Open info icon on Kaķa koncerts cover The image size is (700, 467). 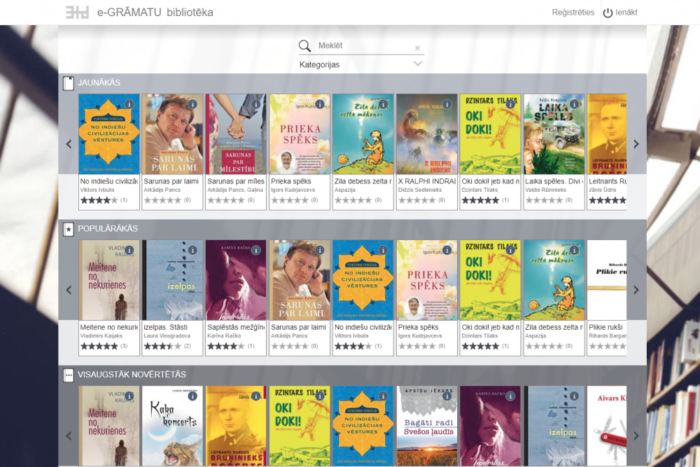click(x=192, y=396)
